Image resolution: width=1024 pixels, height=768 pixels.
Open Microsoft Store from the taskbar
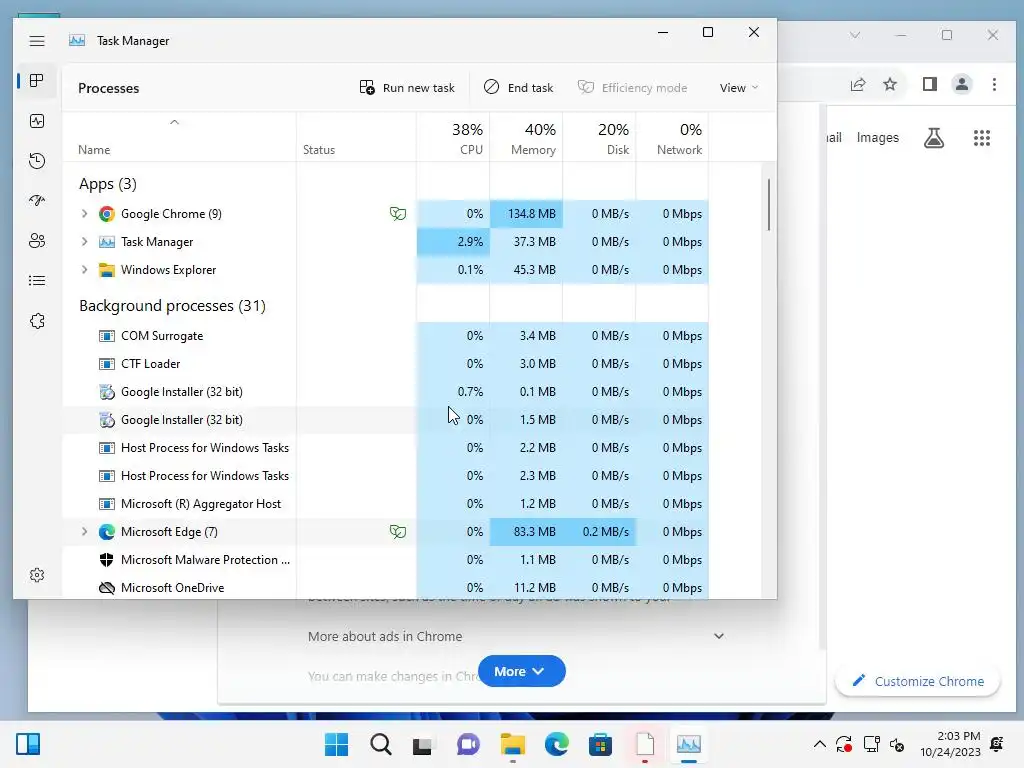point(600,744)
